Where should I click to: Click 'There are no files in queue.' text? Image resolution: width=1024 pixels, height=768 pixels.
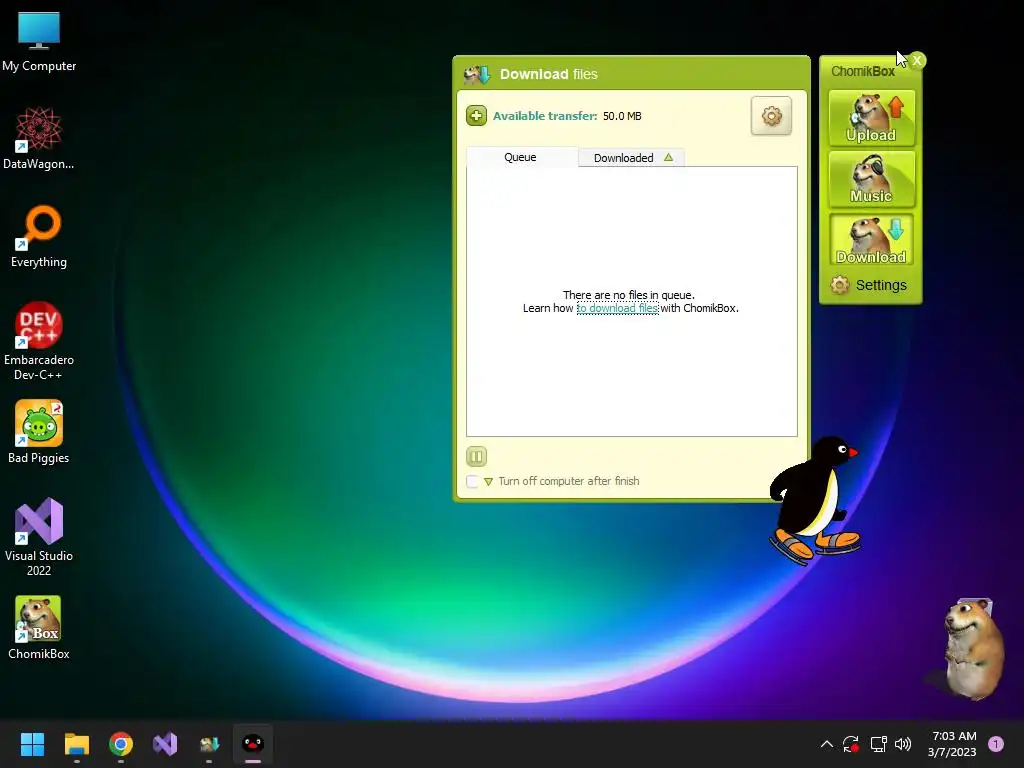[629, 295]
